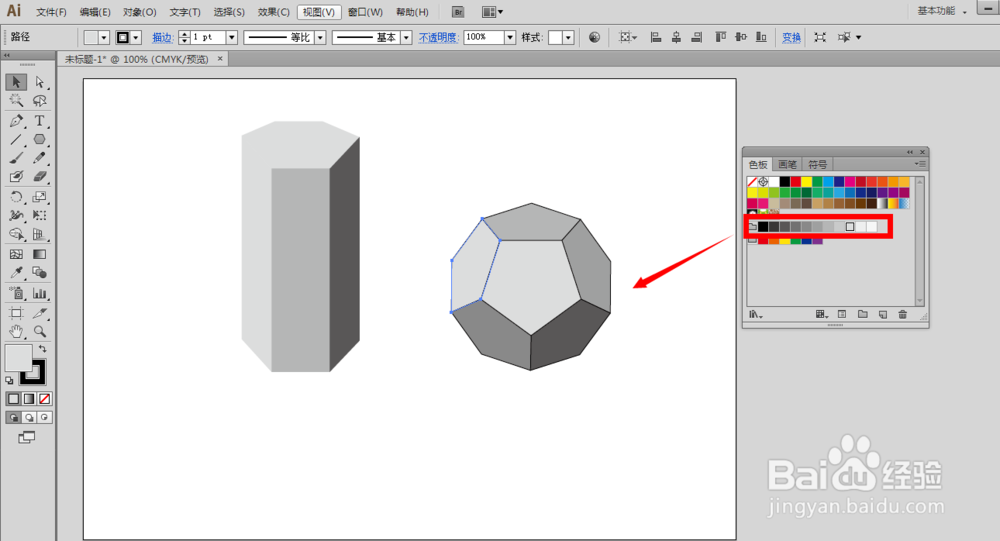Select the Slice tool
This screenshot has width=1000, height=541.
pyautogui.click(x=40, y=313)
